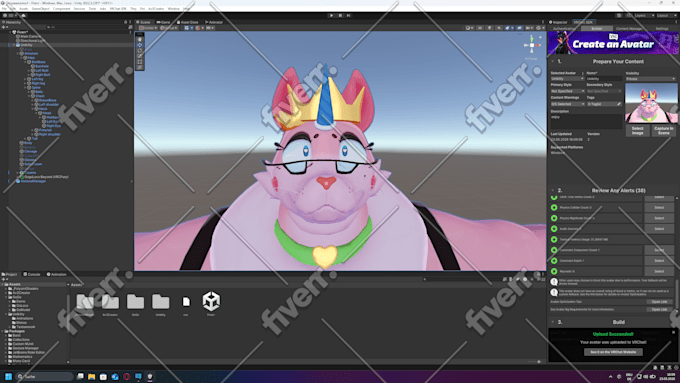
Task: Open the csc file asset in Assets
Action: [x=186, y=303]
